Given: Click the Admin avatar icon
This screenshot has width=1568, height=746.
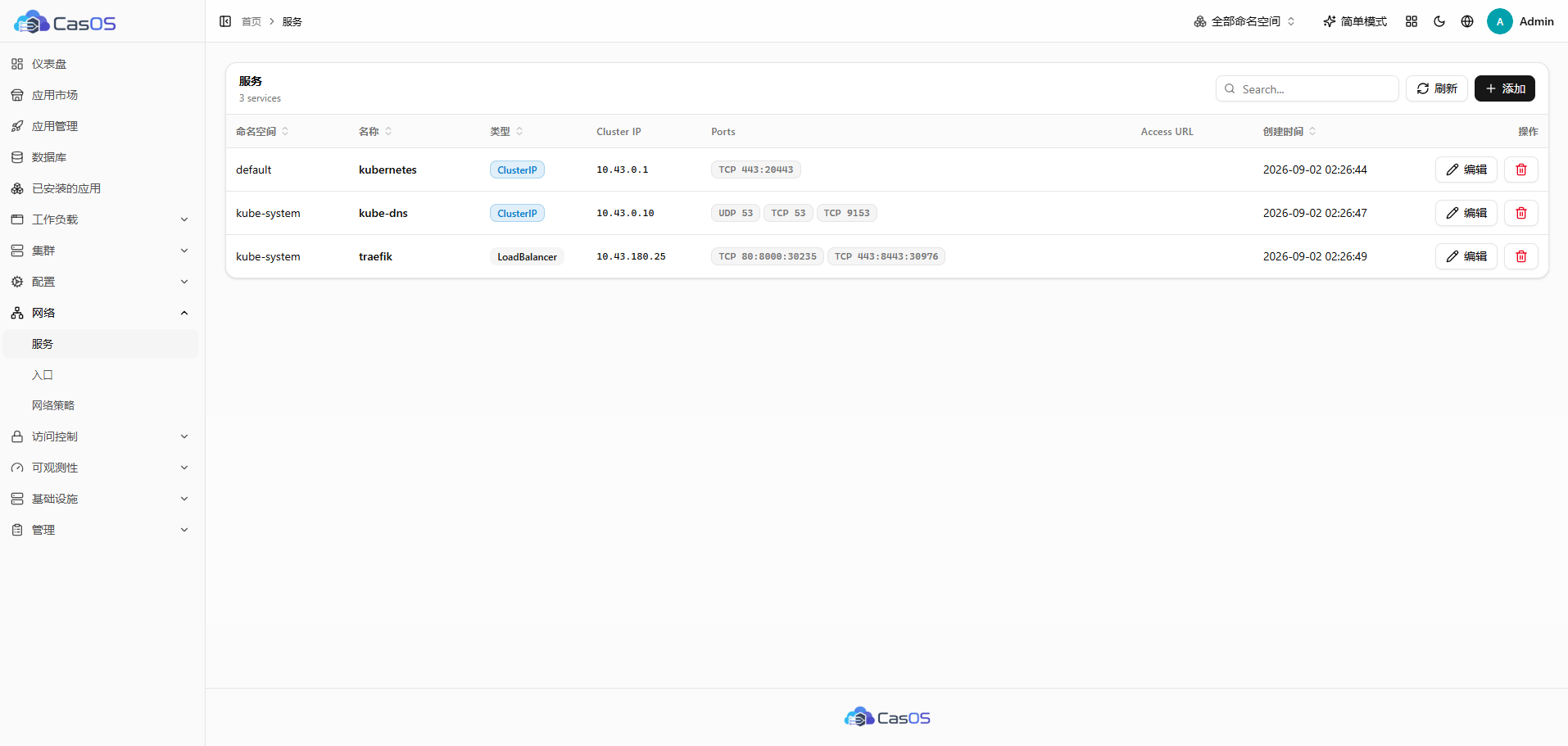Looking at the screenshot, I should click(1500, 21).
